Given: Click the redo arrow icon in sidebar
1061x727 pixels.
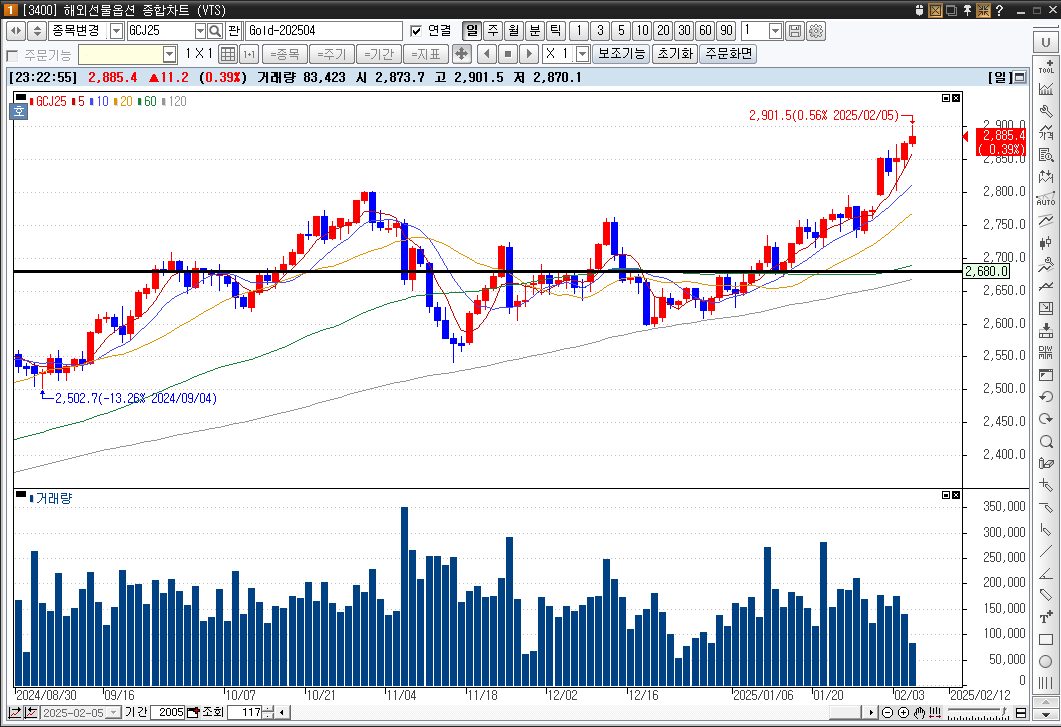Looking at the screenshot, I should [x=1046, y=419].
